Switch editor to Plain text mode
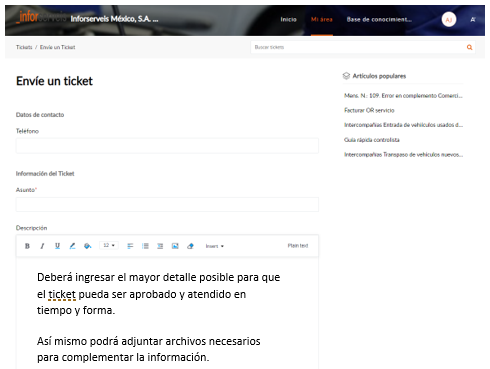The height and width of the screenshot is (369, 490). click(298, 246)
